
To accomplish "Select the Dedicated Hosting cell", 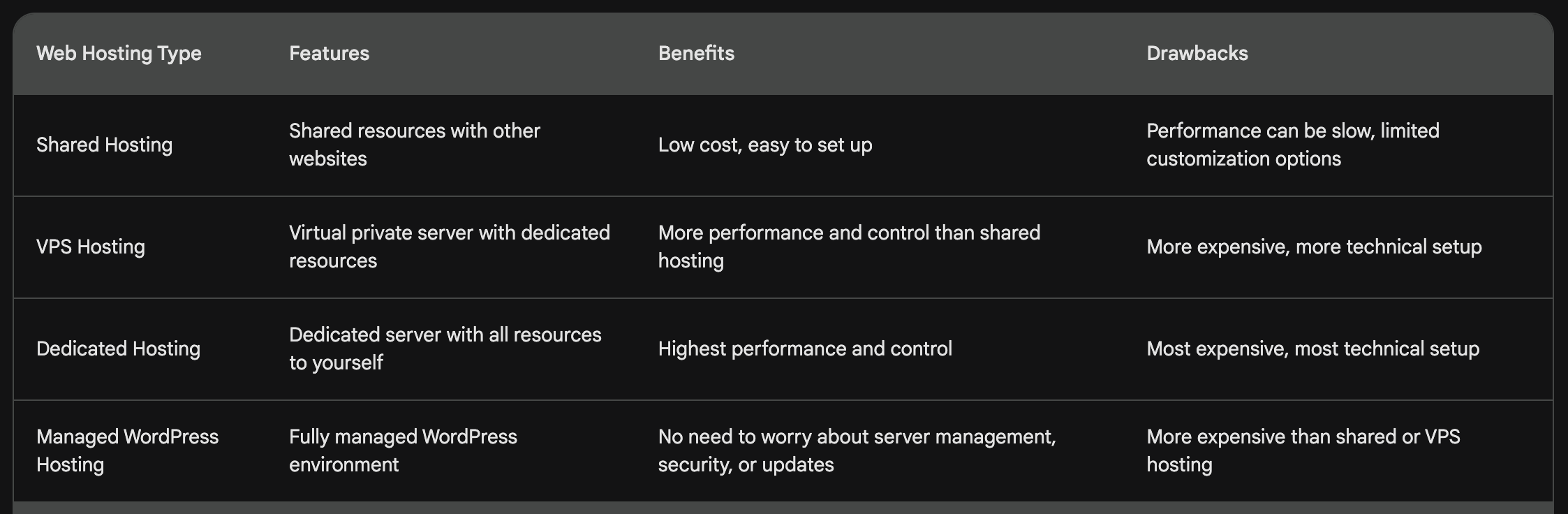I will (118, 349).
